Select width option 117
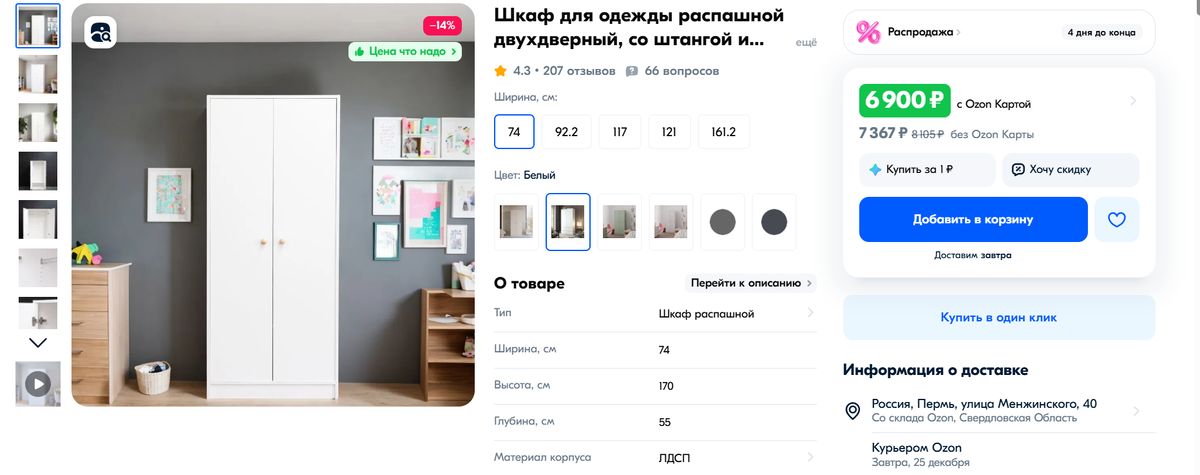1200x475 pixels. click(620, 132)
